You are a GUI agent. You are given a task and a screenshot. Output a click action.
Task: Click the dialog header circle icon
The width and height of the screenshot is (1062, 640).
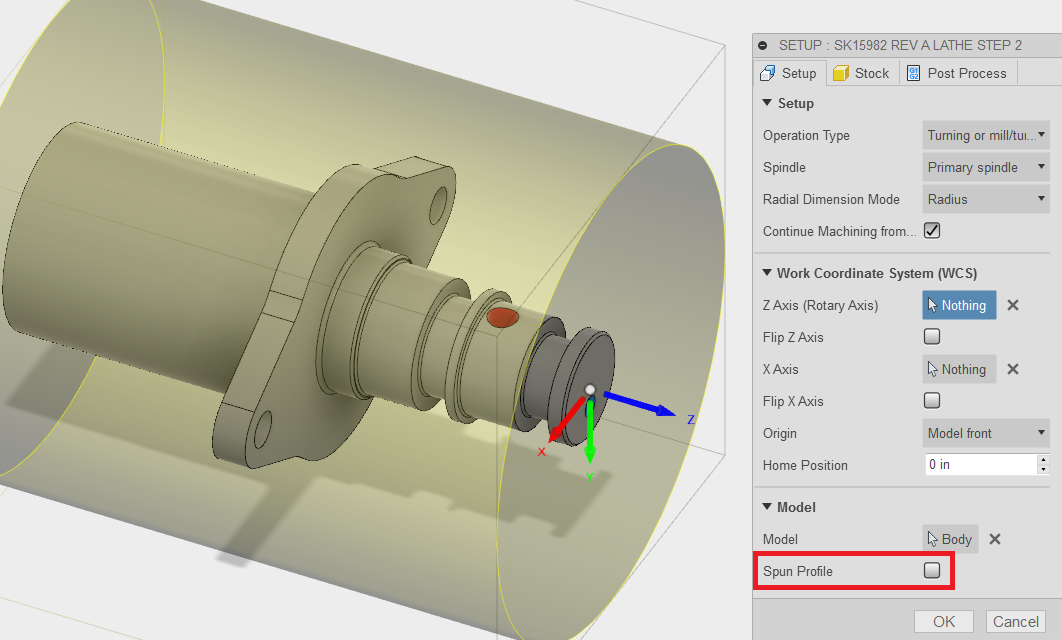coord(763,45)
